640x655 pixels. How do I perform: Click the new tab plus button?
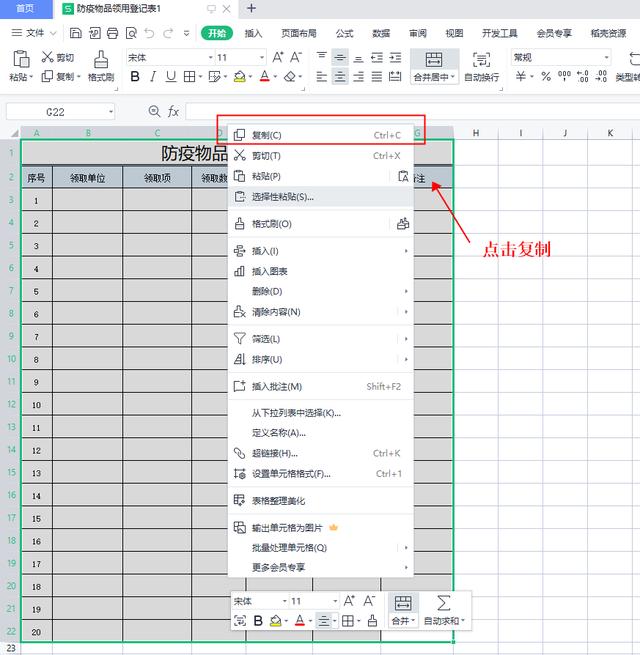[x=251, y=8]
